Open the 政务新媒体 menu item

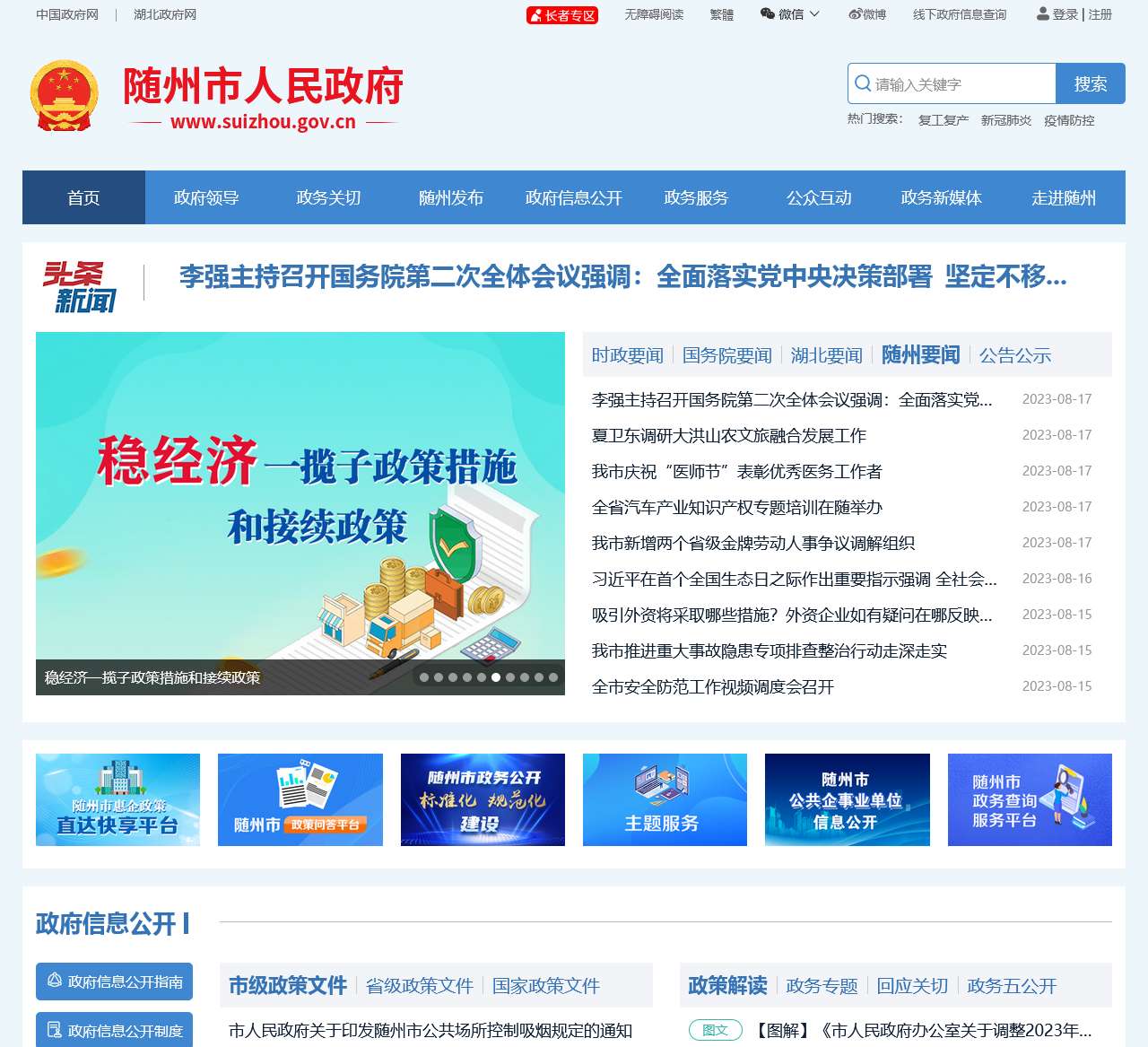coord(942,197)
